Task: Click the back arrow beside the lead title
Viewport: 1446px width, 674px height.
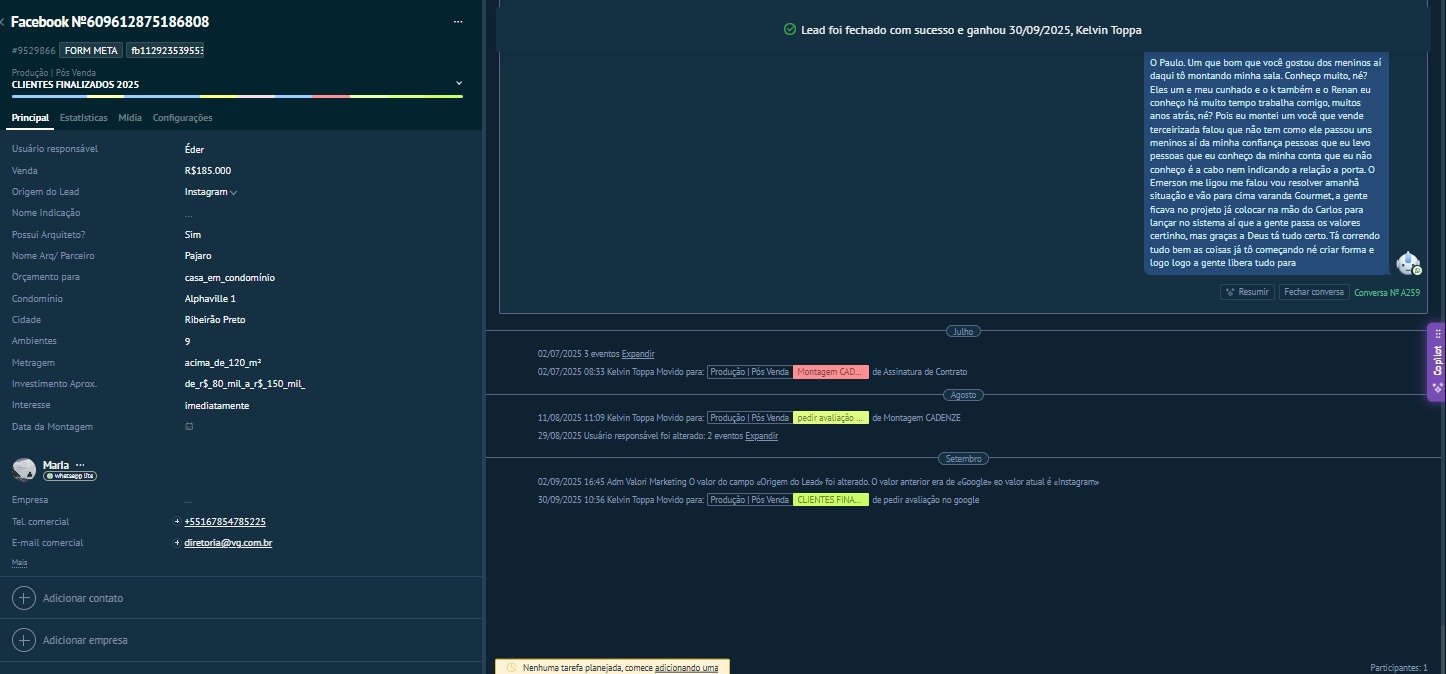Action: pyautogui.click(x=3, y=22)
